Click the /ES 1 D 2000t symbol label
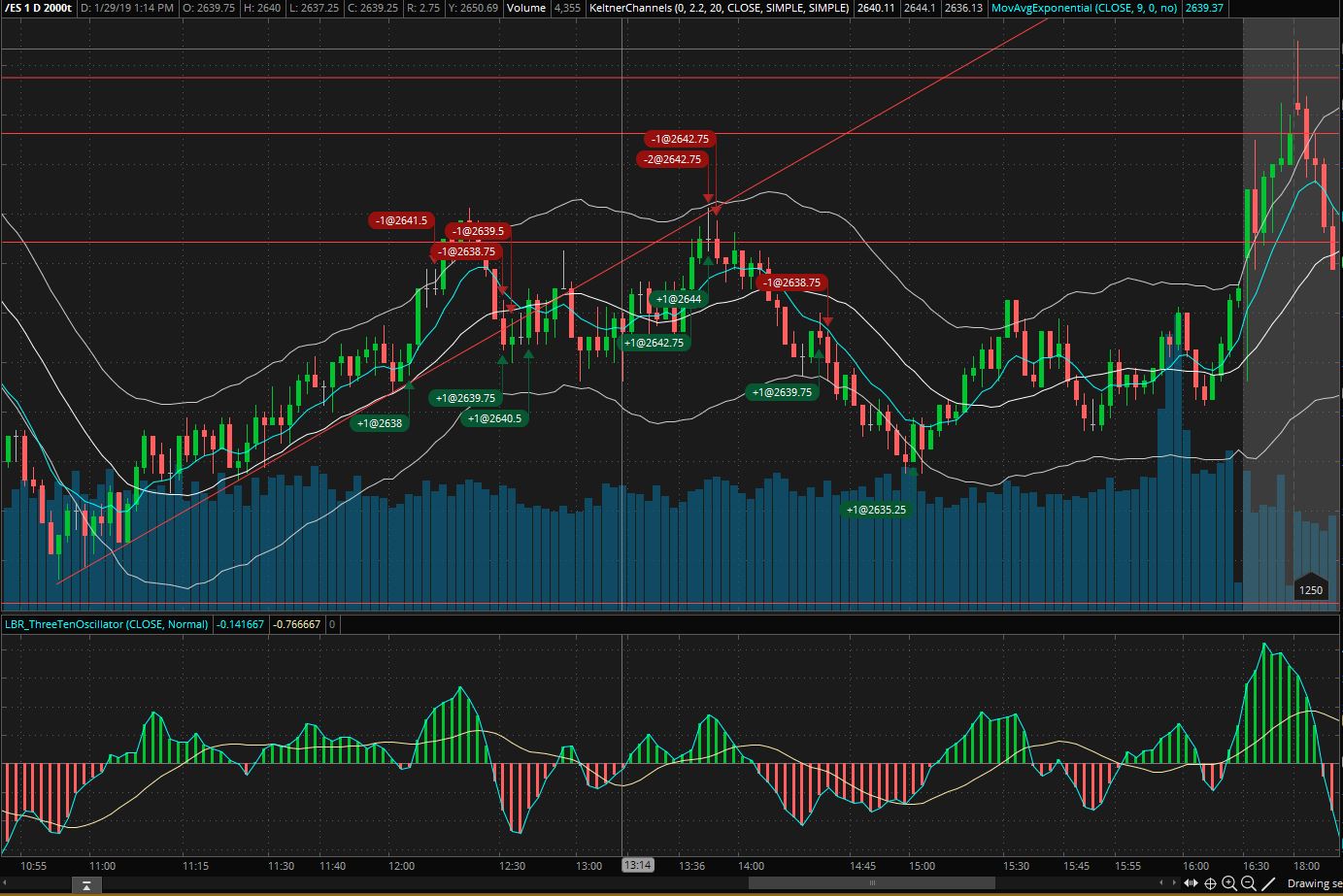This screenshot has height=896, width=1343. (x=38, y=8)
